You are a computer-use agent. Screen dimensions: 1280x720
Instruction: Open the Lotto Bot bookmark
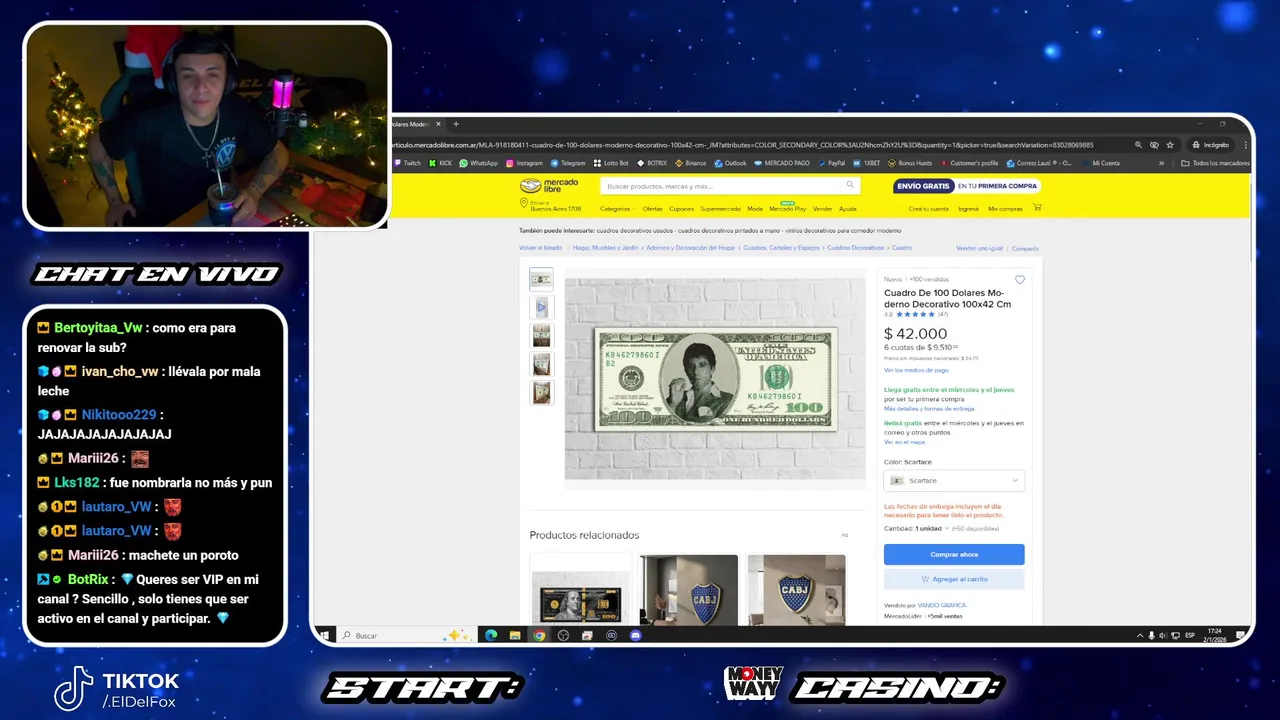pyautogui.click(x=611, y=163)
